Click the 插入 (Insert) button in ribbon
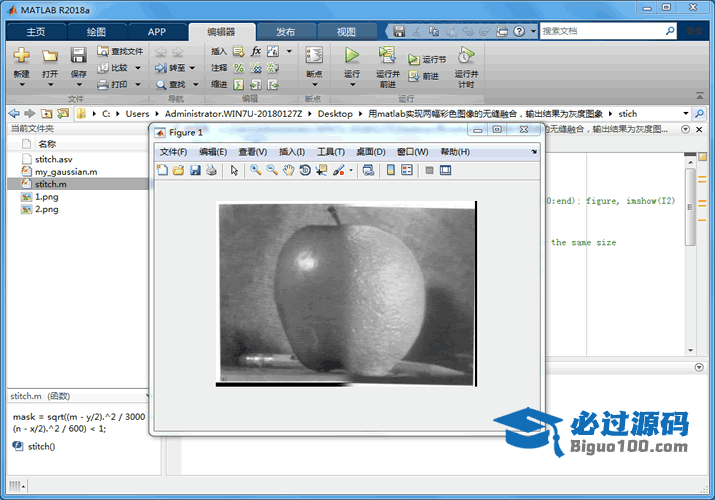Image resolution: width=715 pixels, height=500 pixels. point(219,52)
